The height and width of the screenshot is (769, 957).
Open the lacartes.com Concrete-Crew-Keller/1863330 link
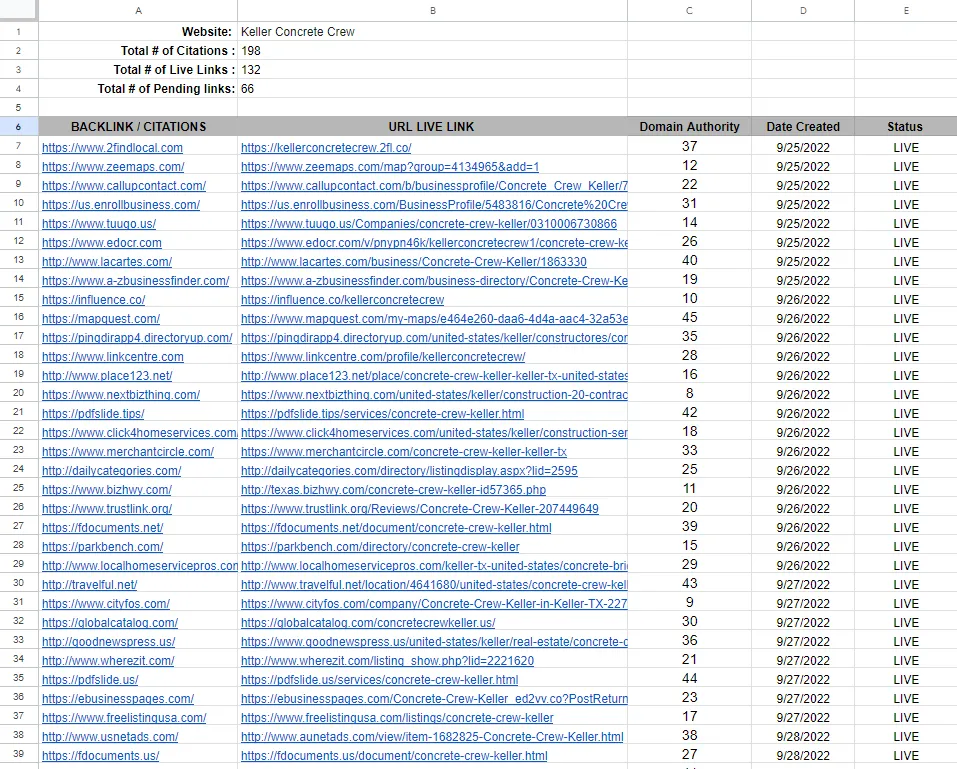(x=414, y=262)
